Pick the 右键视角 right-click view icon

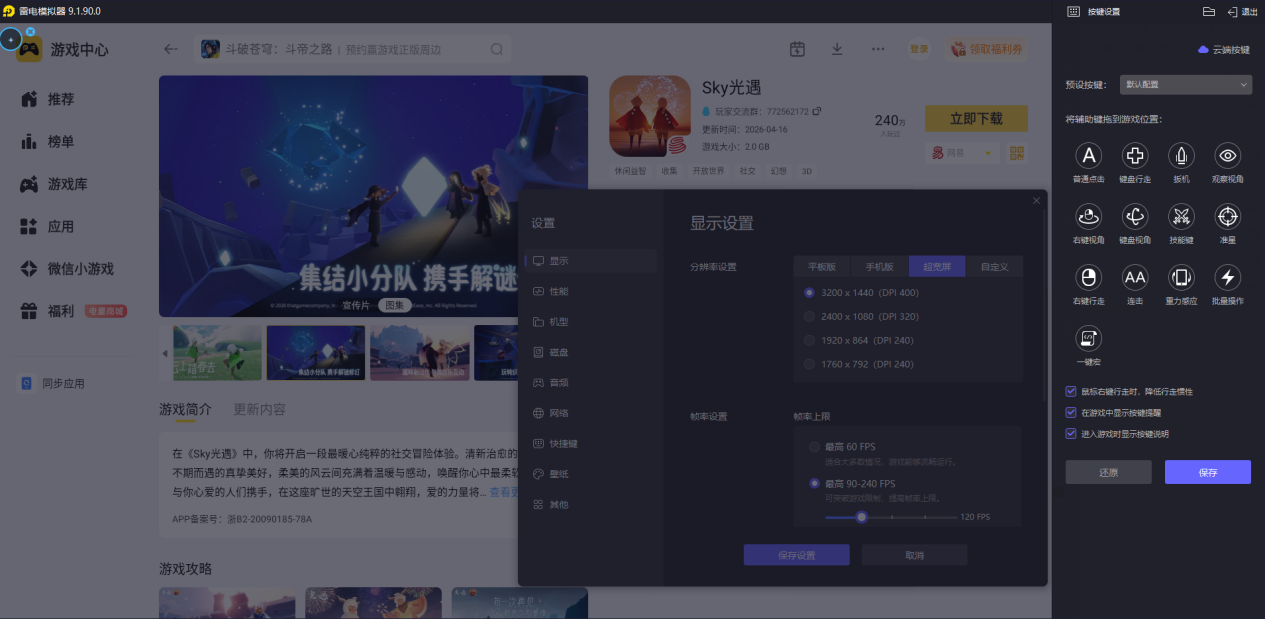point(1089,216)
